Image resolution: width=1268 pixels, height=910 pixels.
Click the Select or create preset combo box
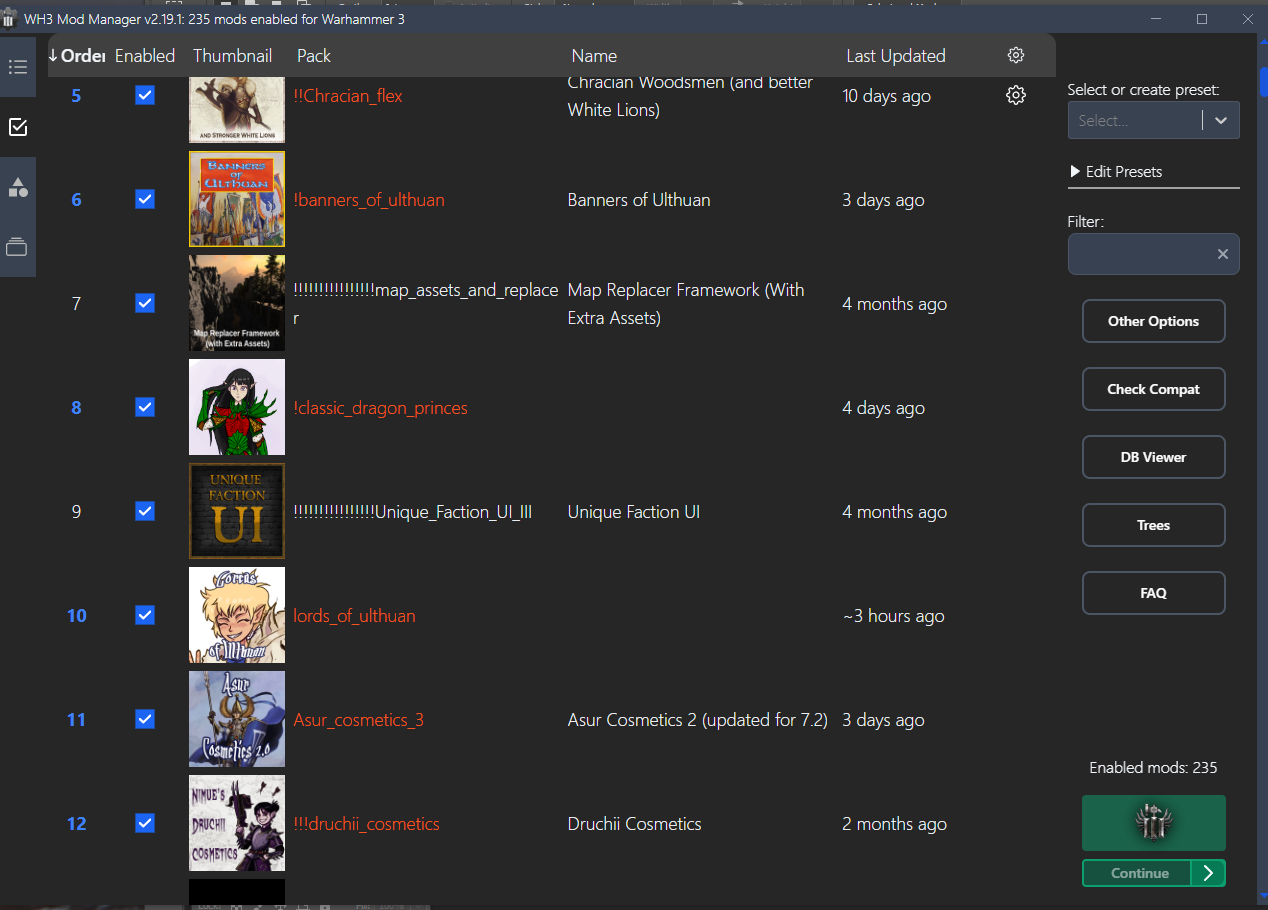pos(1153,120)
